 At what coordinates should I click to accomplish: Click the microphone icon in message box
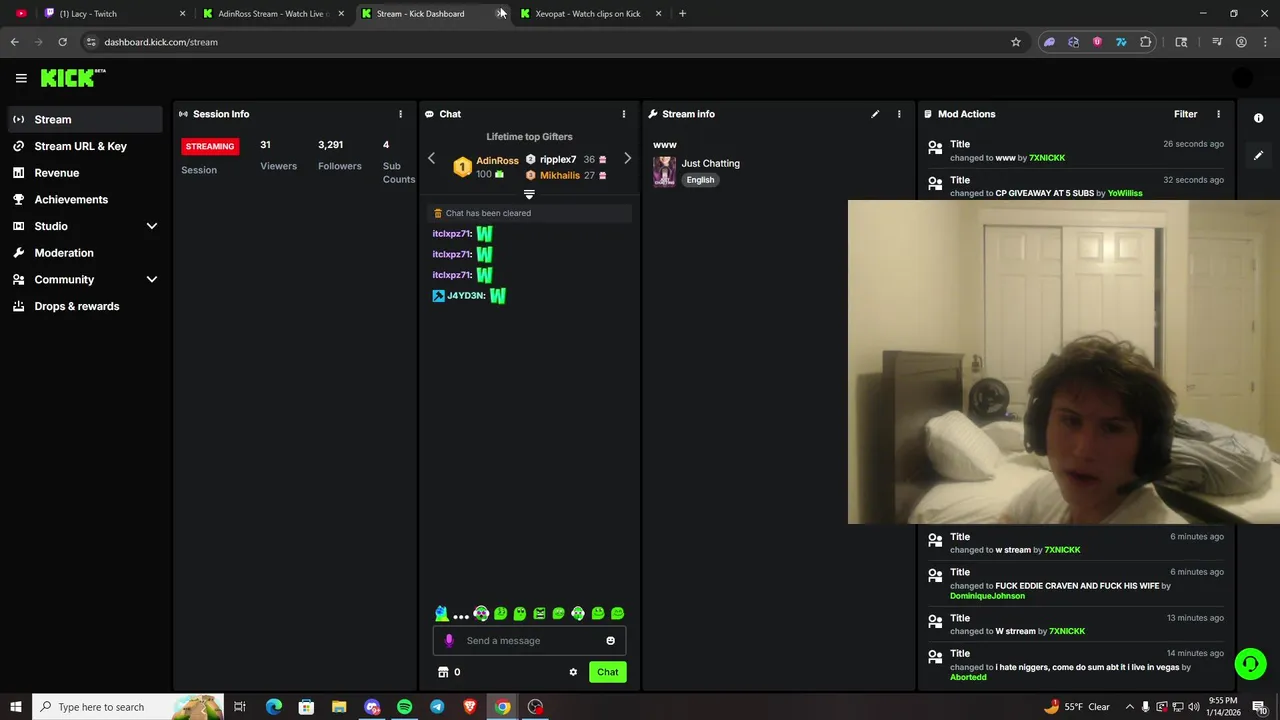(x=449, y=641)
